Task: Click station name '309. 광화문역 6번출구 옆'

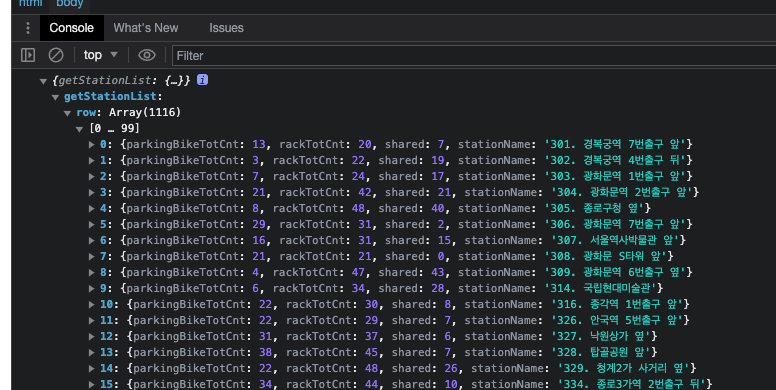Action: tap(615, 272)
